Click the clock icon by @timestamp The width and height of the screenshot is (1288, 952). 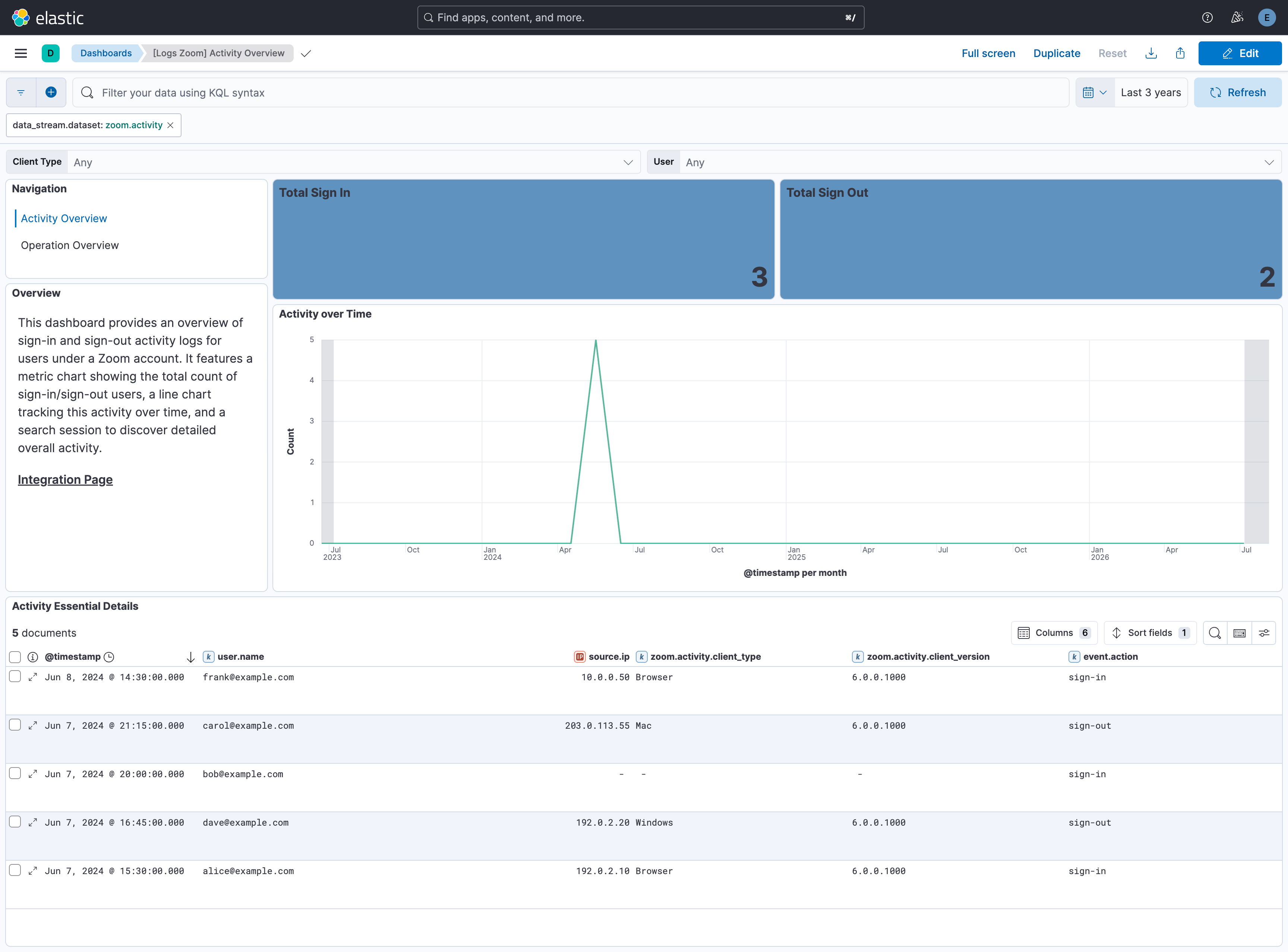(x=109, y=657)
